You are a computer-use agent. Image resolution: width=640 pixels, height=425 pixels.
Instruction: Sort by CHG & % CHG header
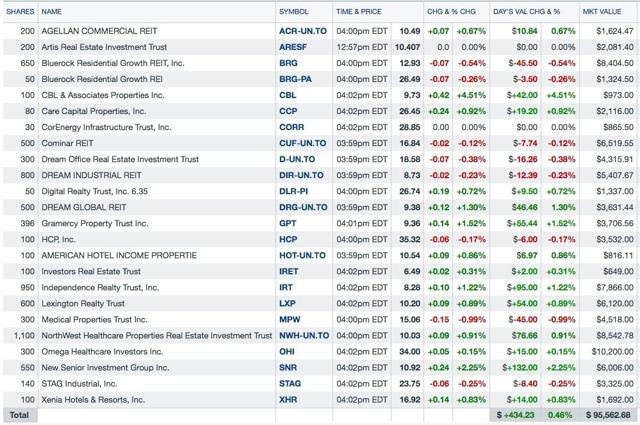[451, 11]
